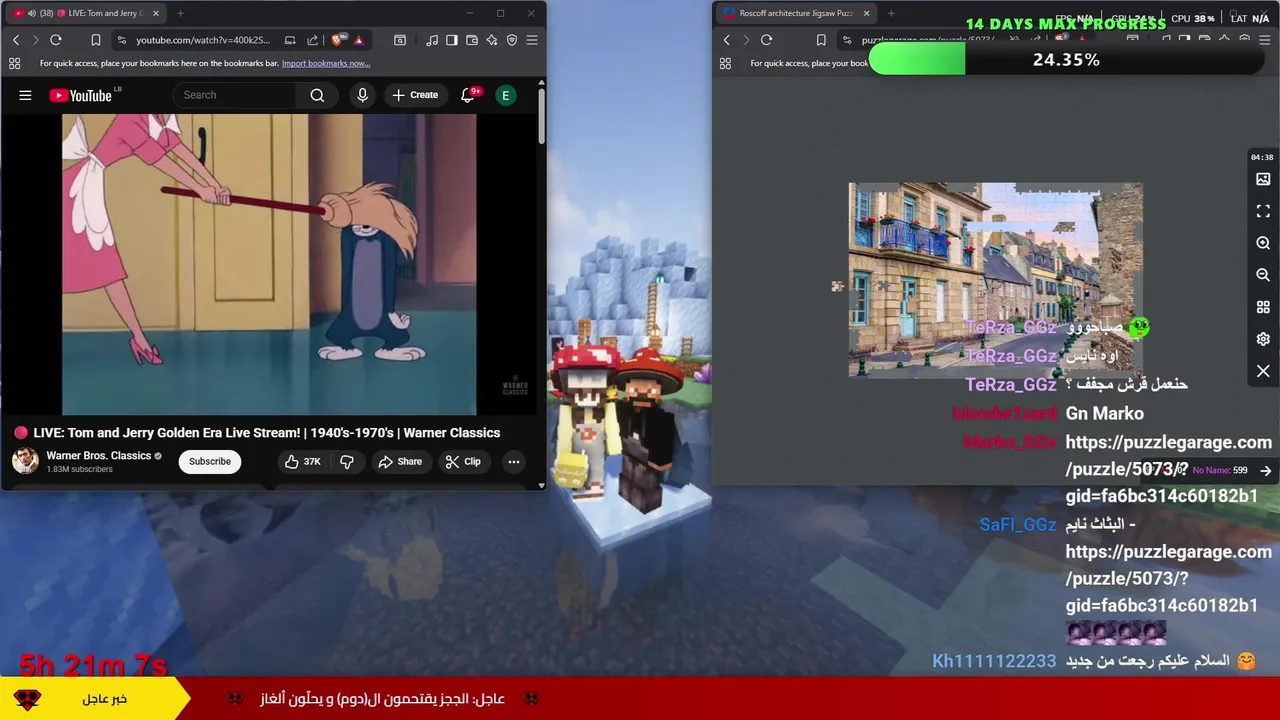1280x720 pixels.
Task: Close the Roscoff architecture Jigsaw tab
Action: [x=866, y=13]
